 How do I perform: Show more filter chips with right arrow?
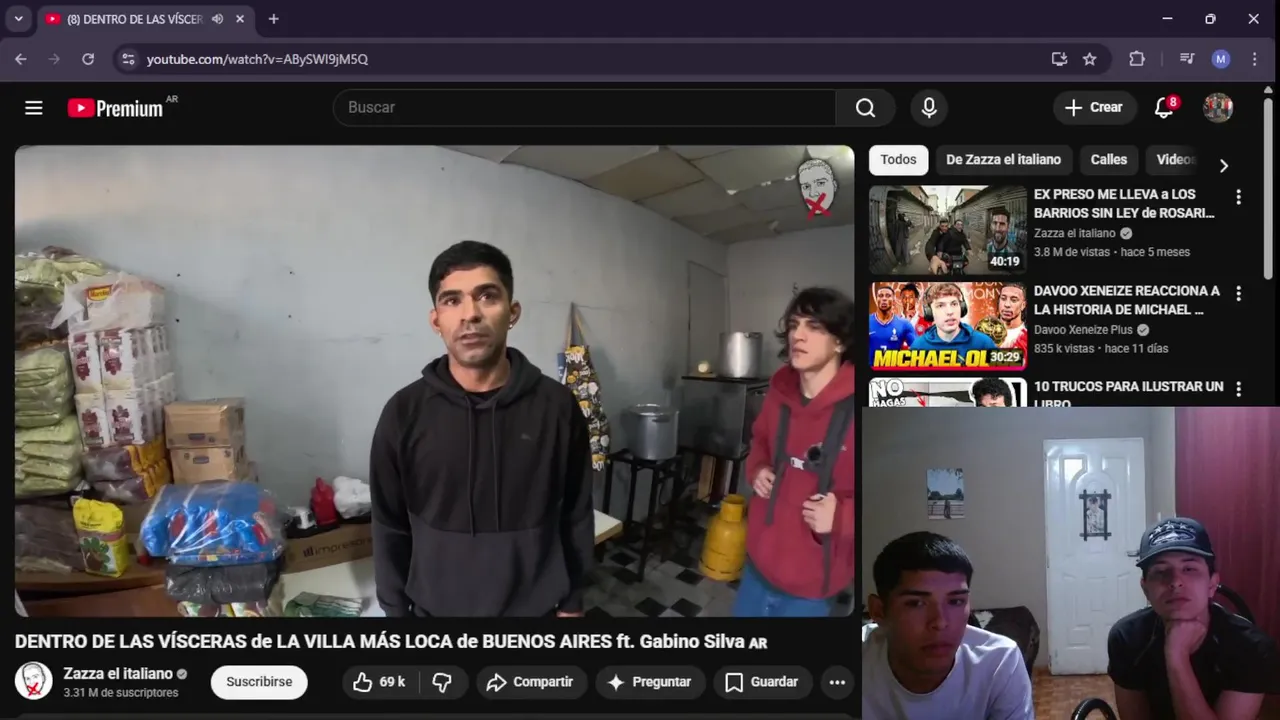pyautogui.click(x=1223, y=165)
